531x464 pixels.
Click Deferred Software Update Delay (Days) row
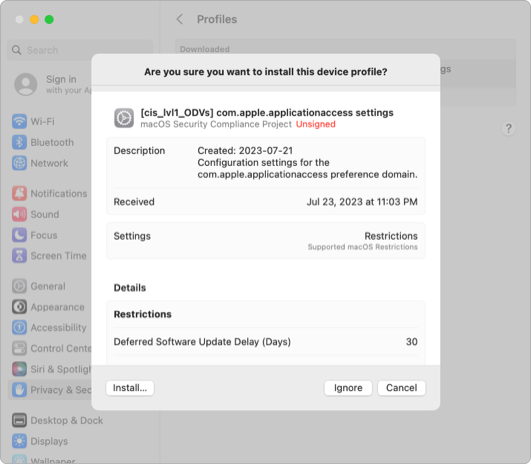click(x=266, y=341)
